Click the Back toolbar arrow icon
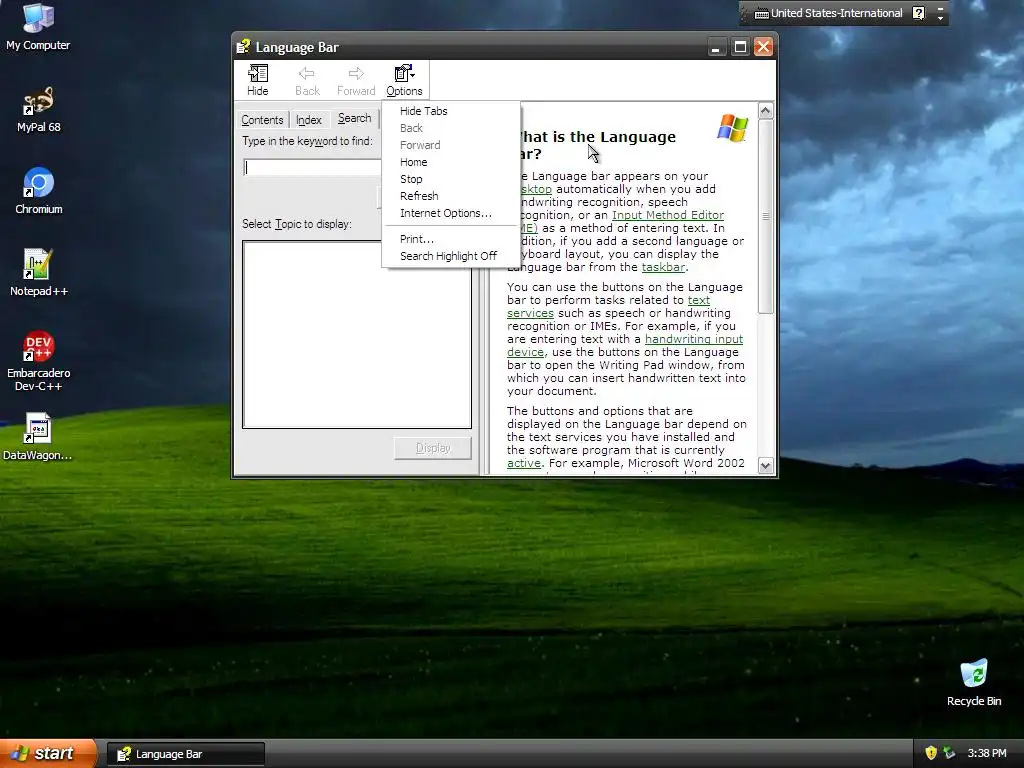Screen dimensions: 1024x768 point(306,73)
